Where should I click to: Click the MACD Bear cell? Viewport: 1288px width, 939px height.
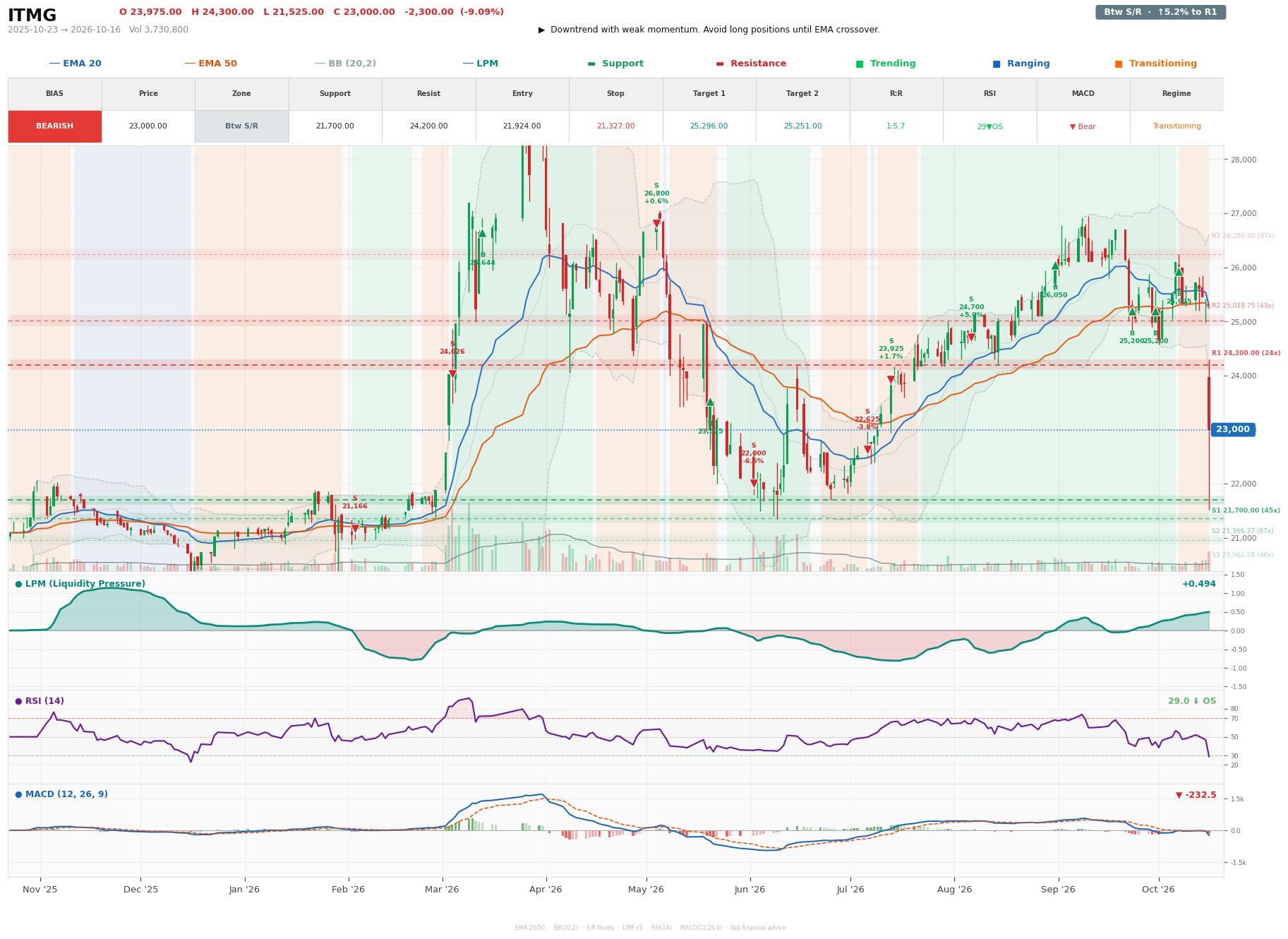[1083, 126]
